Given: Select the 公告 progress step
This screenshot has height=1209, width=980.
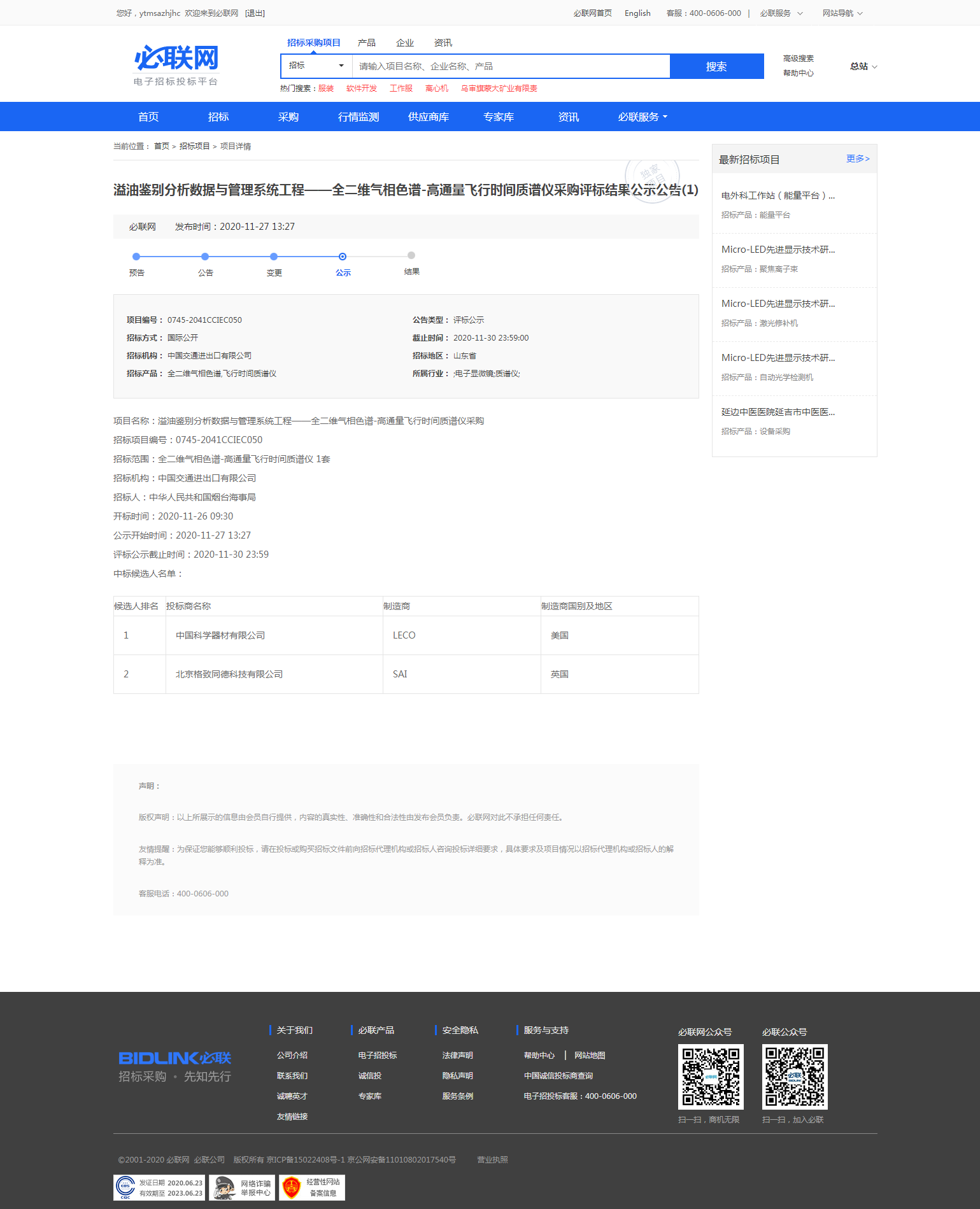Looking at the screenshot, I should 205,264.
